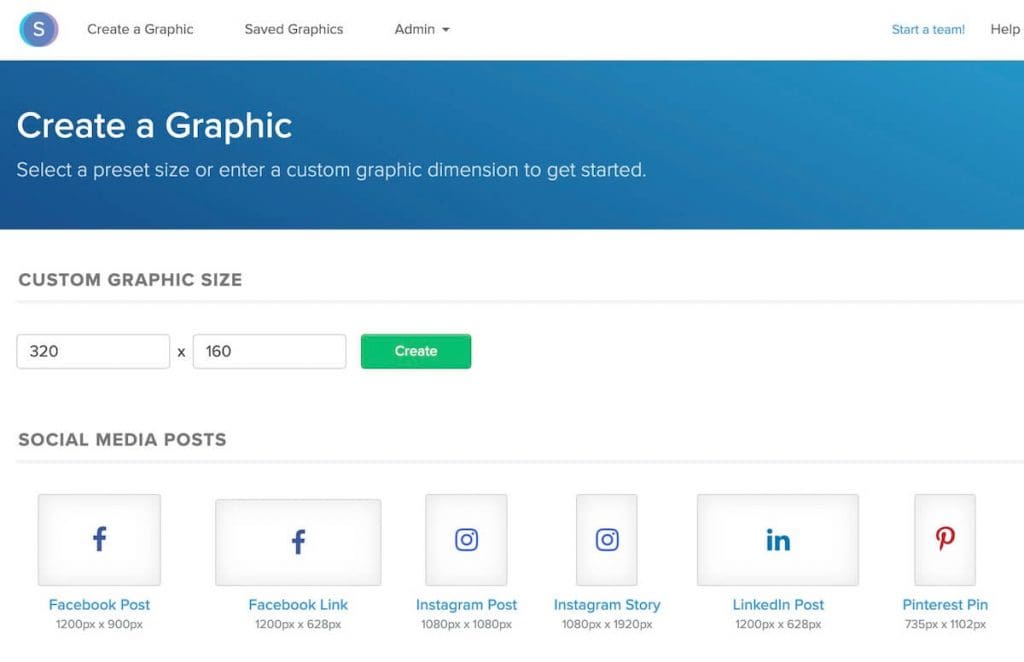Open the Help menu item
1024x662 pixels.
point(1005,29)
